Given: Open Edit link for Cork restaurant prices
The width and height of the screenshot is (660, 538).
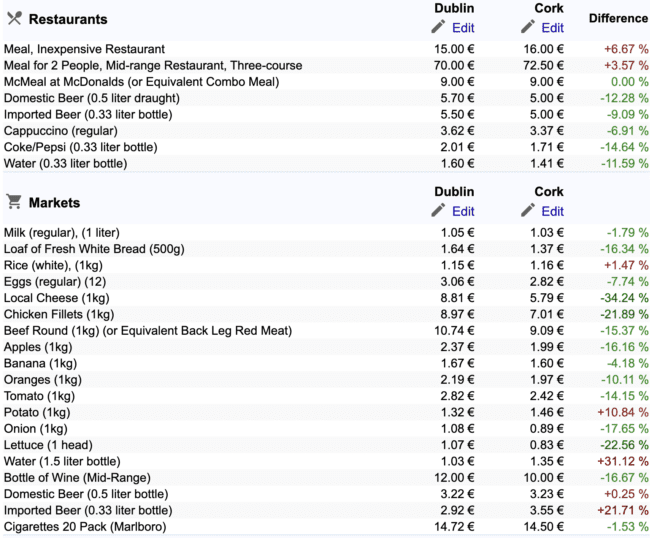Looking at the screenshot, I should (552, 28).
